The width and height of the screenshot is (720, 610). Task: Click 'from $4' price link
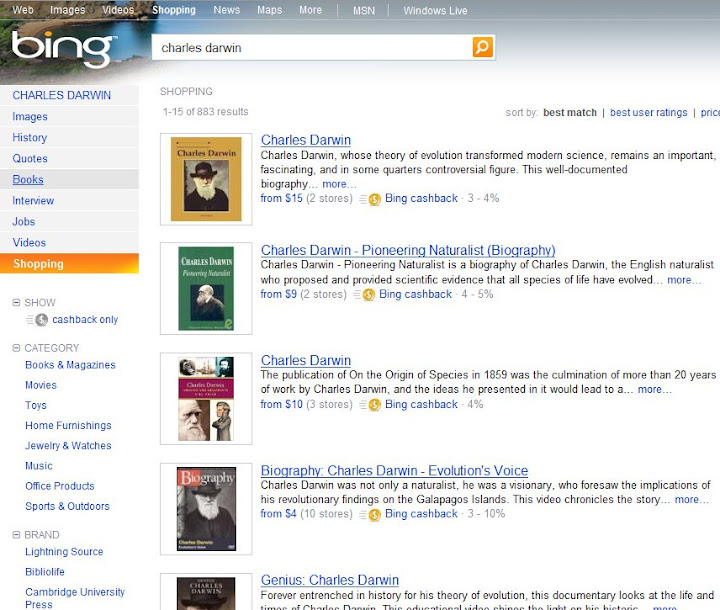point(278,514)
